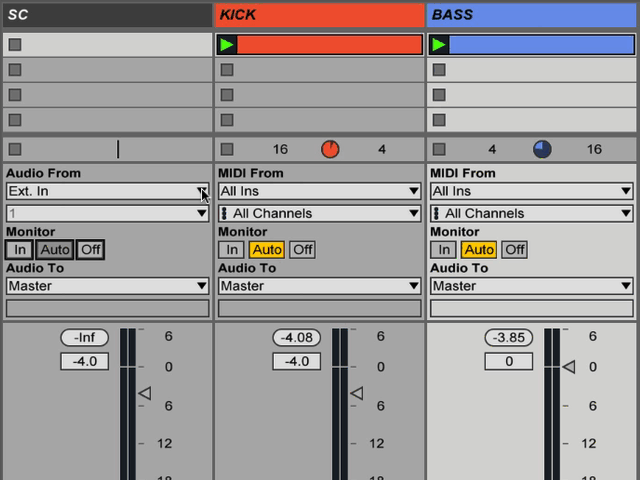Click stop button in SC second clip slot
The width and height of the screenshot is (640, 480).
tap(15, 70)
